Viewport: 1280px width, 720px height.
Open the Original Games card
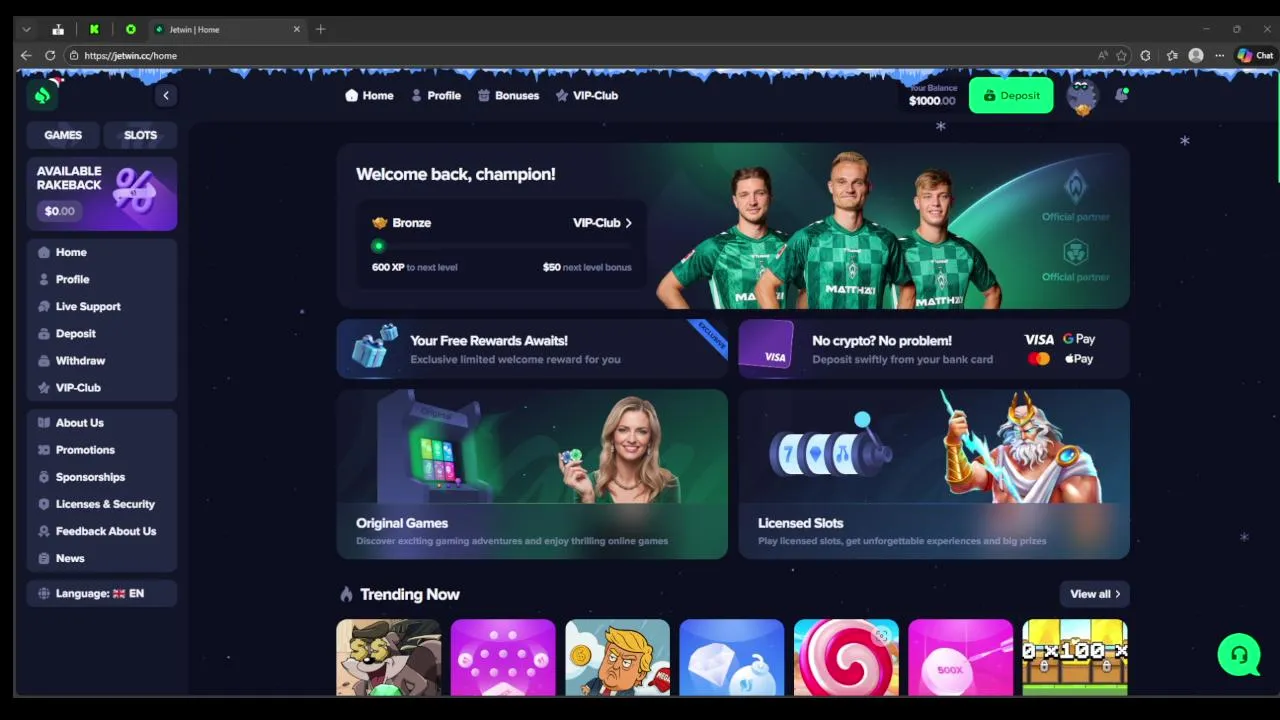(x=532, y=474)
